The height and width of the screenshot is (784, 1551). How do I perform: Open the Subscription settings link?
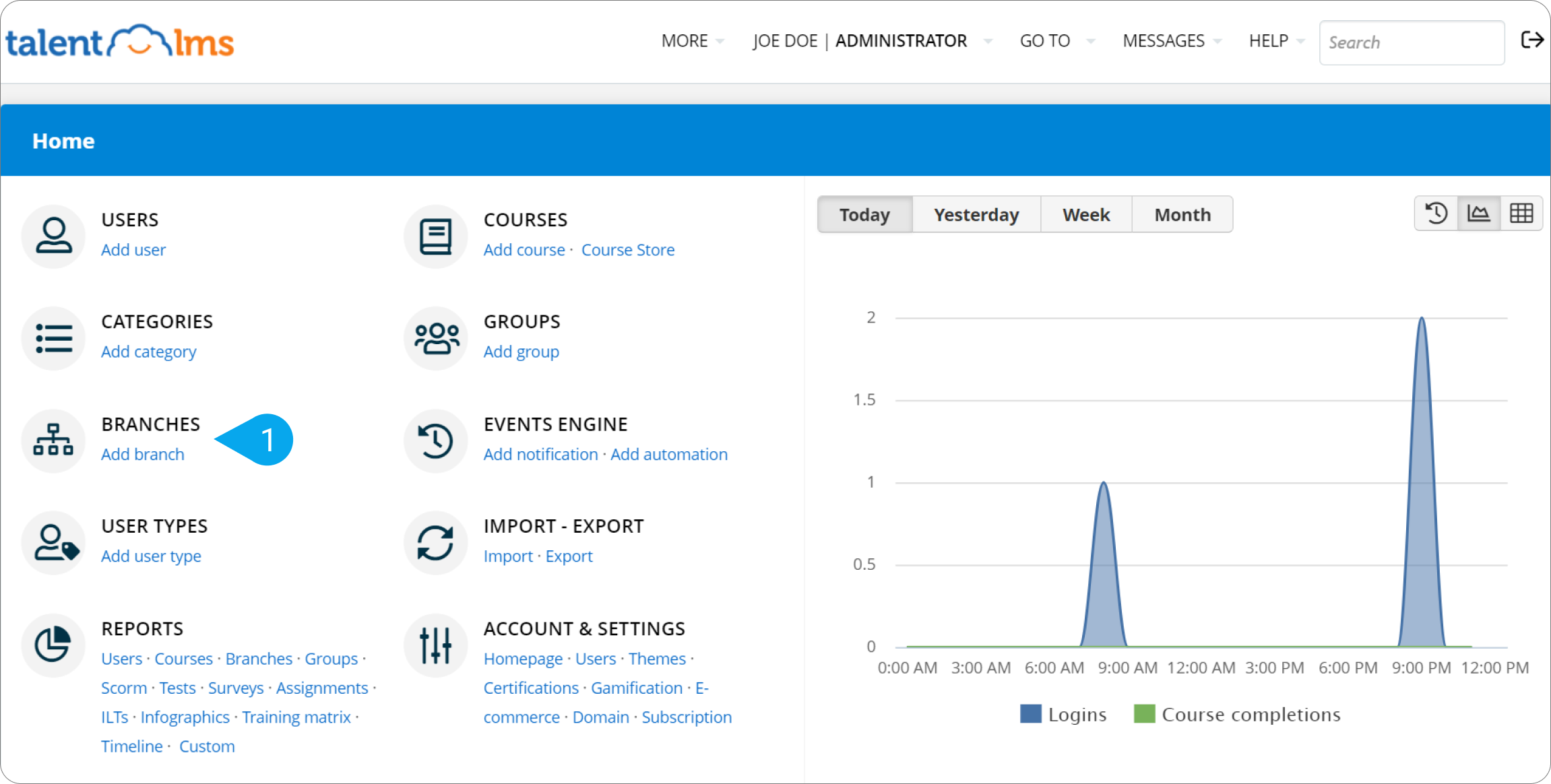pos(687,717)
